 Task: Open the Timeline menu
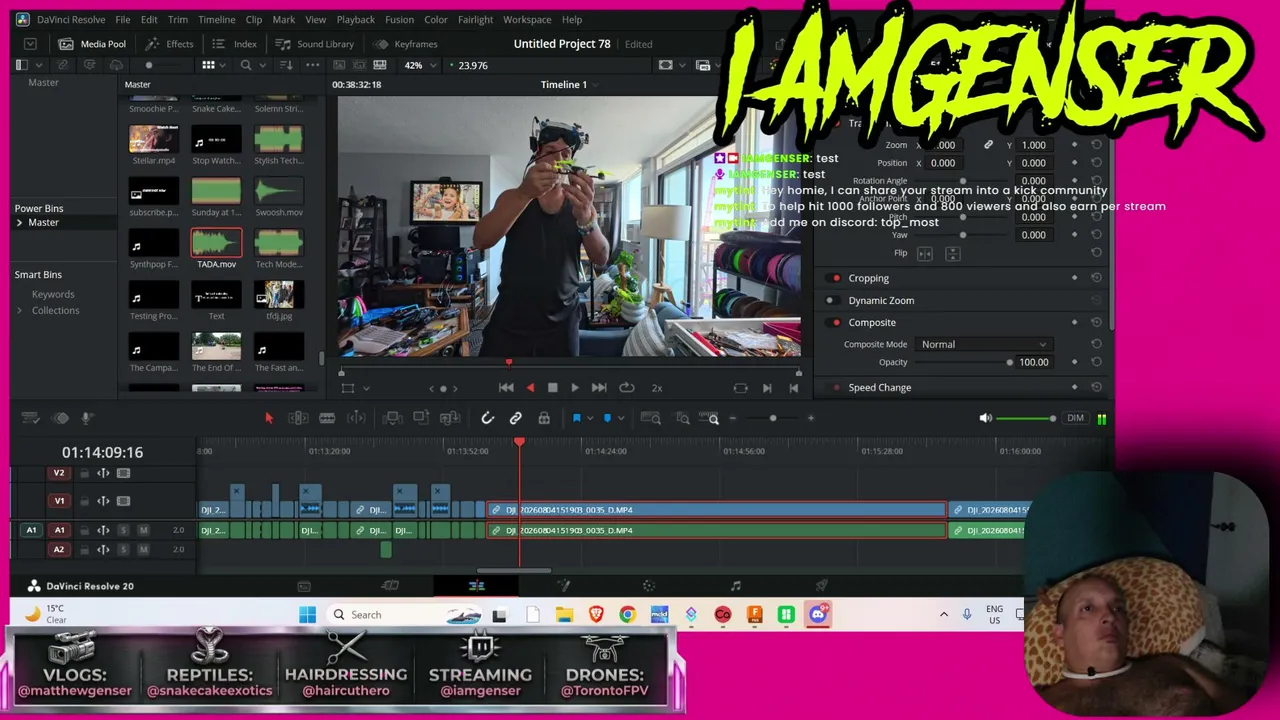(x=216, y=19)
